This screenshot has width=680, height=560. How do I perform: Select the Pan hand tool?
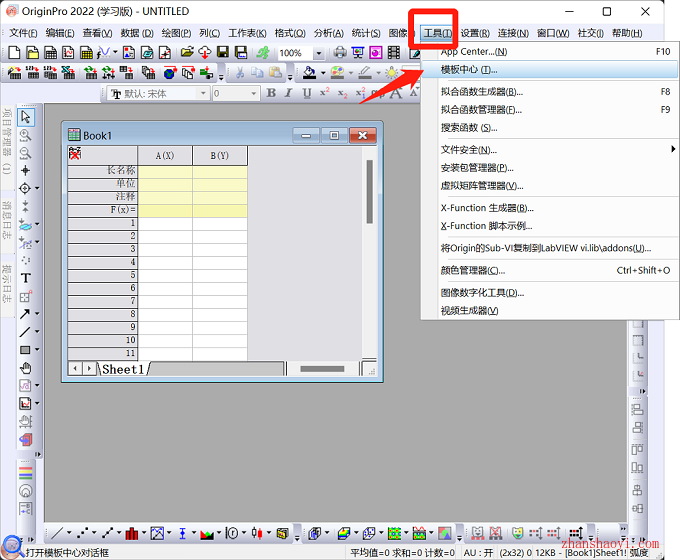(x=26, y=368)
